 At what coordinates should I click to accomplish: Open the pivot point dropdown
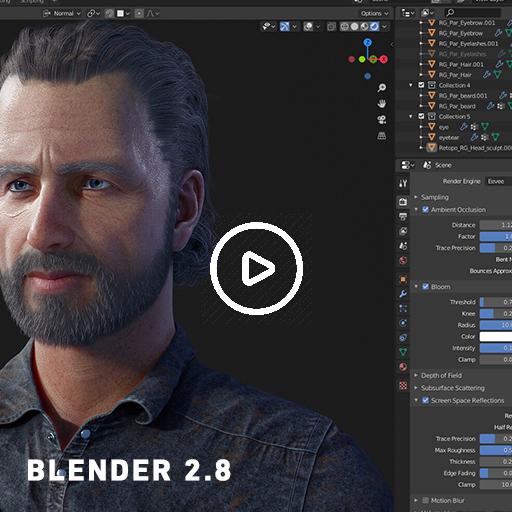pos(94,13)
